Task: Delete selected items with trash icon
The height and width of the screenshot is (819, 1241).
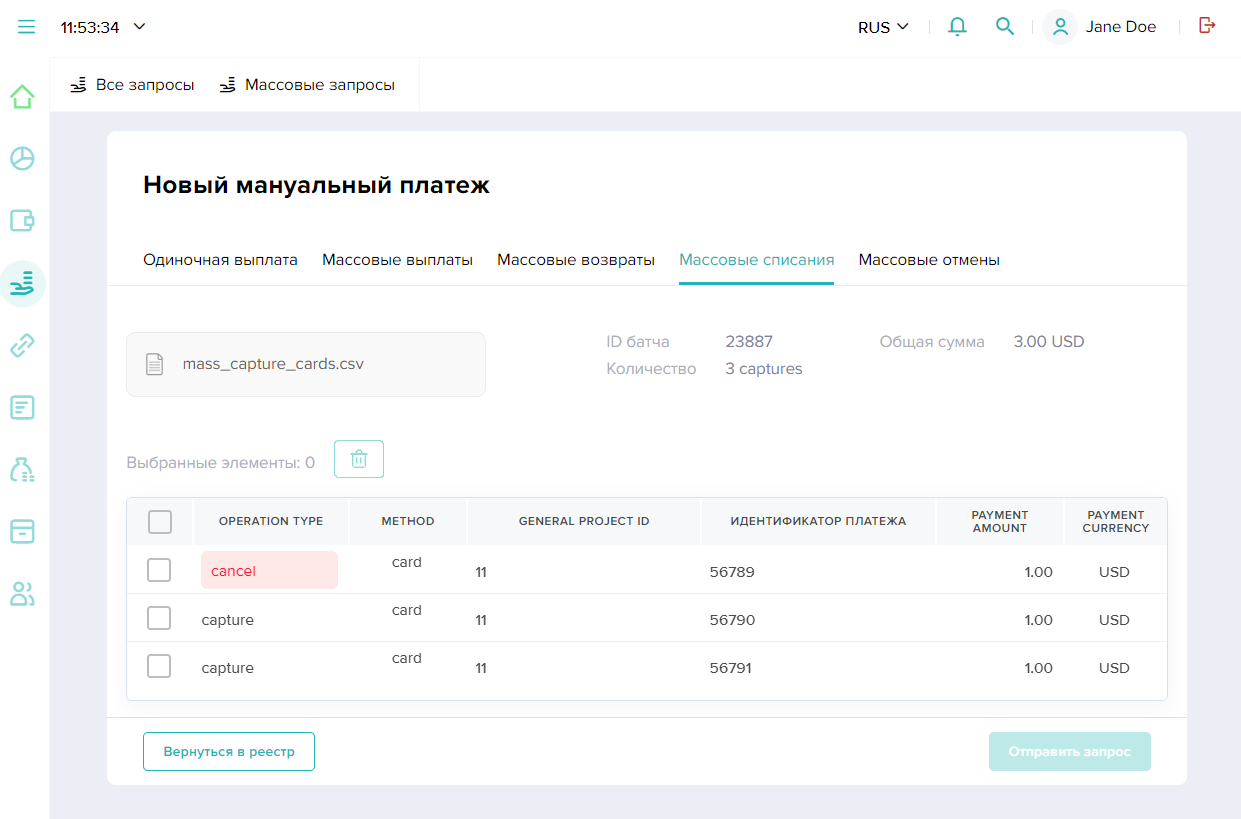Action: (359, 459)
